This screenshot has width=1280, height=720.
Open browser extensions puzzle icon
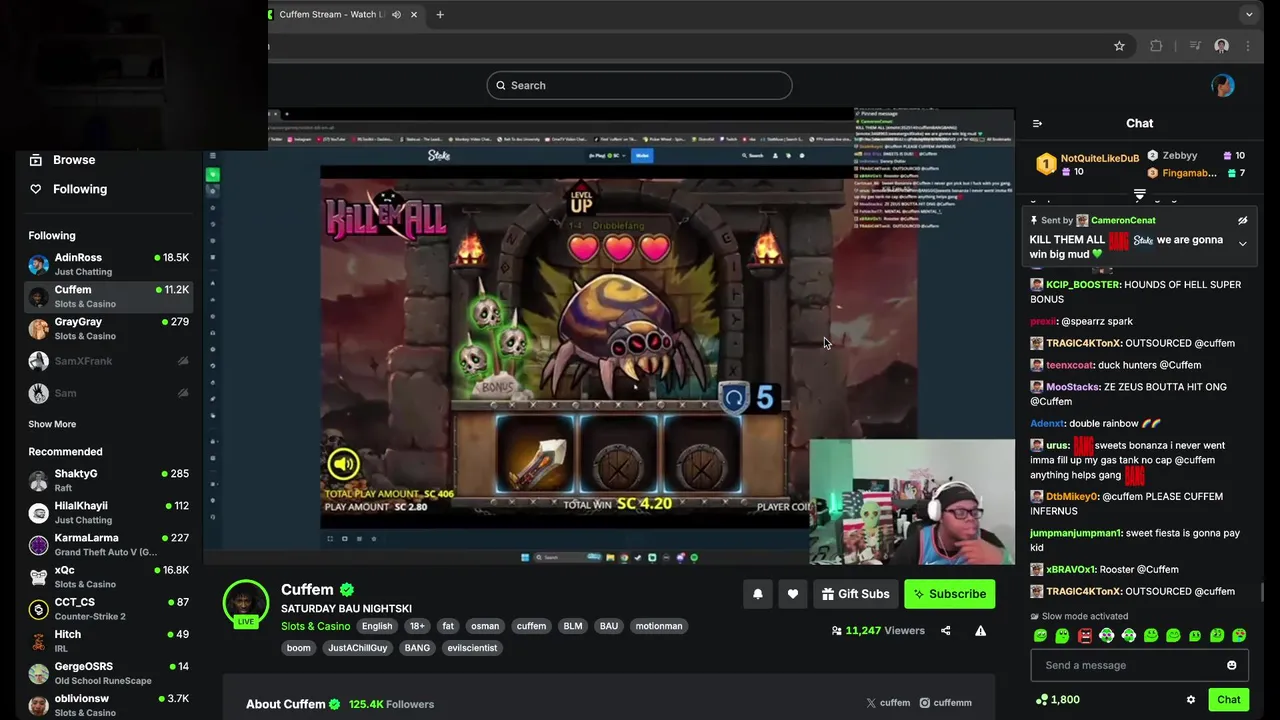pyautogui.click(x=1156, y=46)
